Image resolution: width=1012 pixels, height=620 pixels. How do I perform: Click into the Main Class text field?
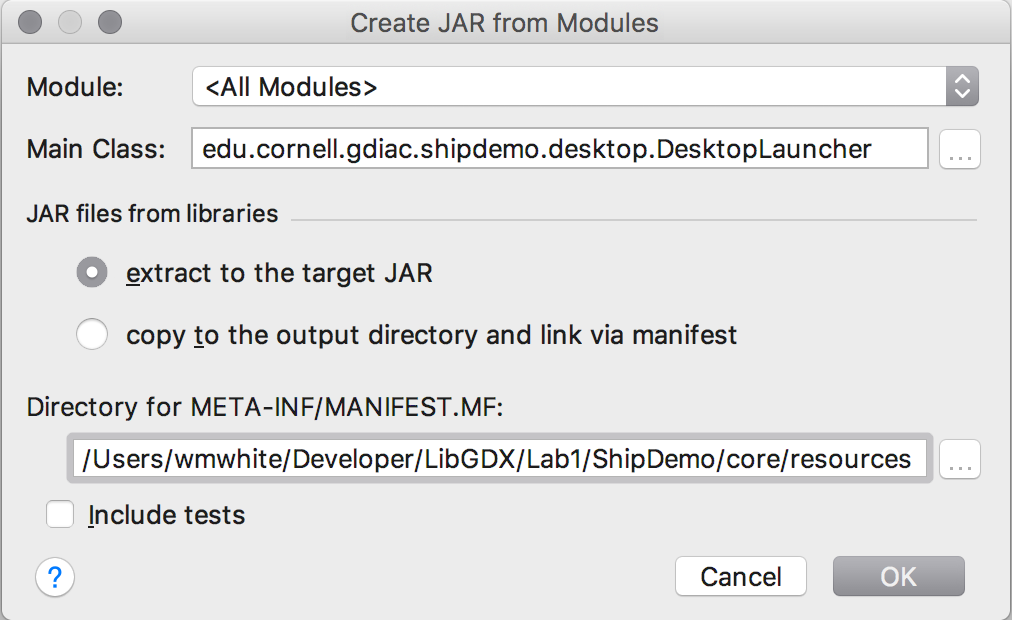pos(559,150)
